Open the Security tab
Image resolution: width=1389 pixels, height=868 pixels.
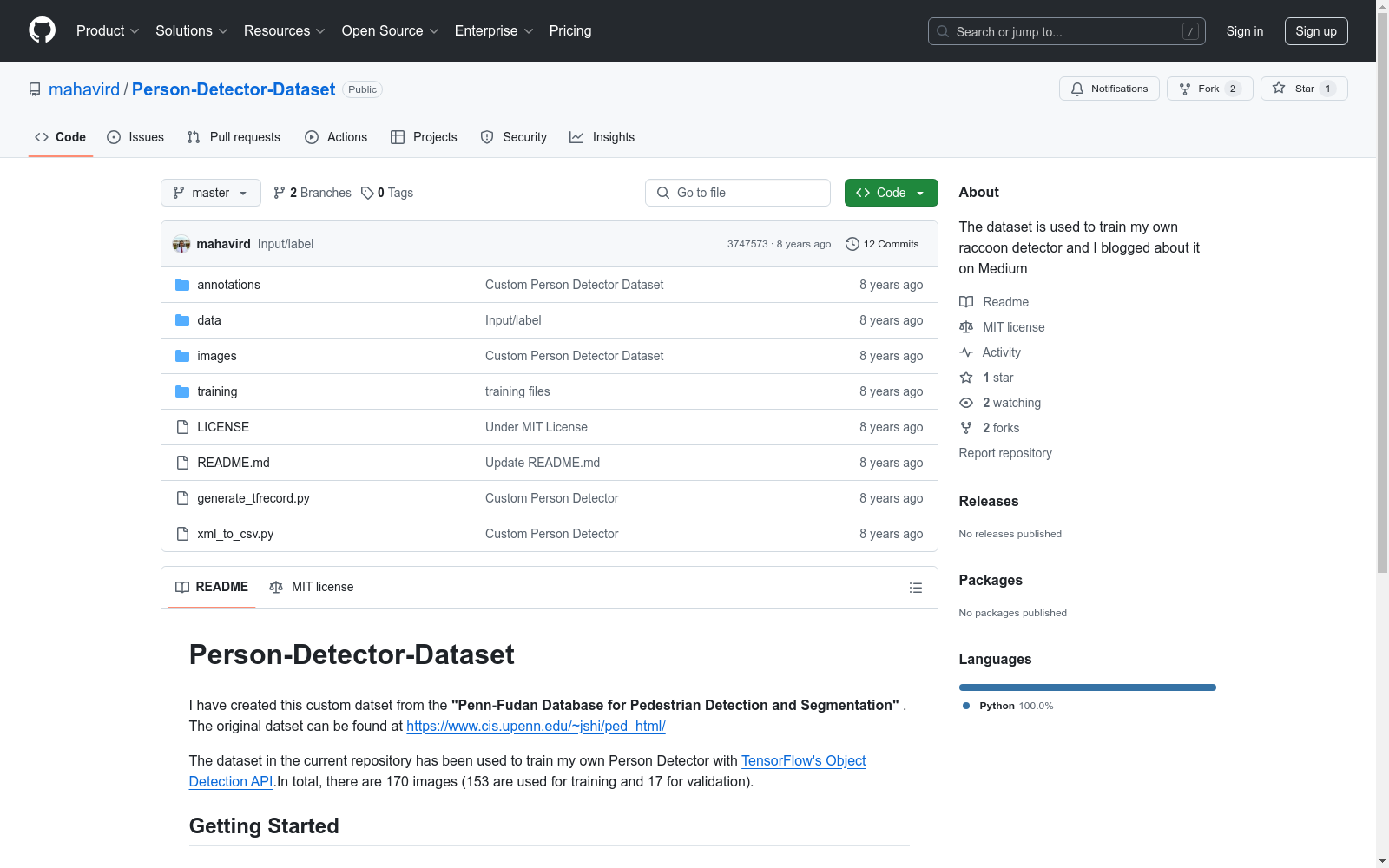point(514,137)
